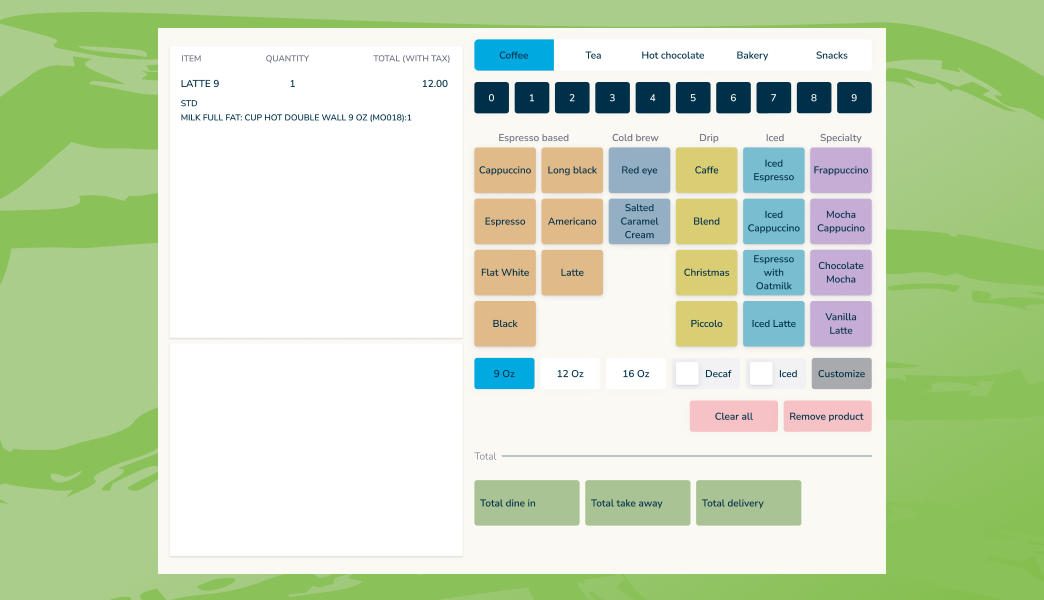Tap number key 1
This screenshot has height=600, width=1044.
pyautogui.click(x=531, y=98)
